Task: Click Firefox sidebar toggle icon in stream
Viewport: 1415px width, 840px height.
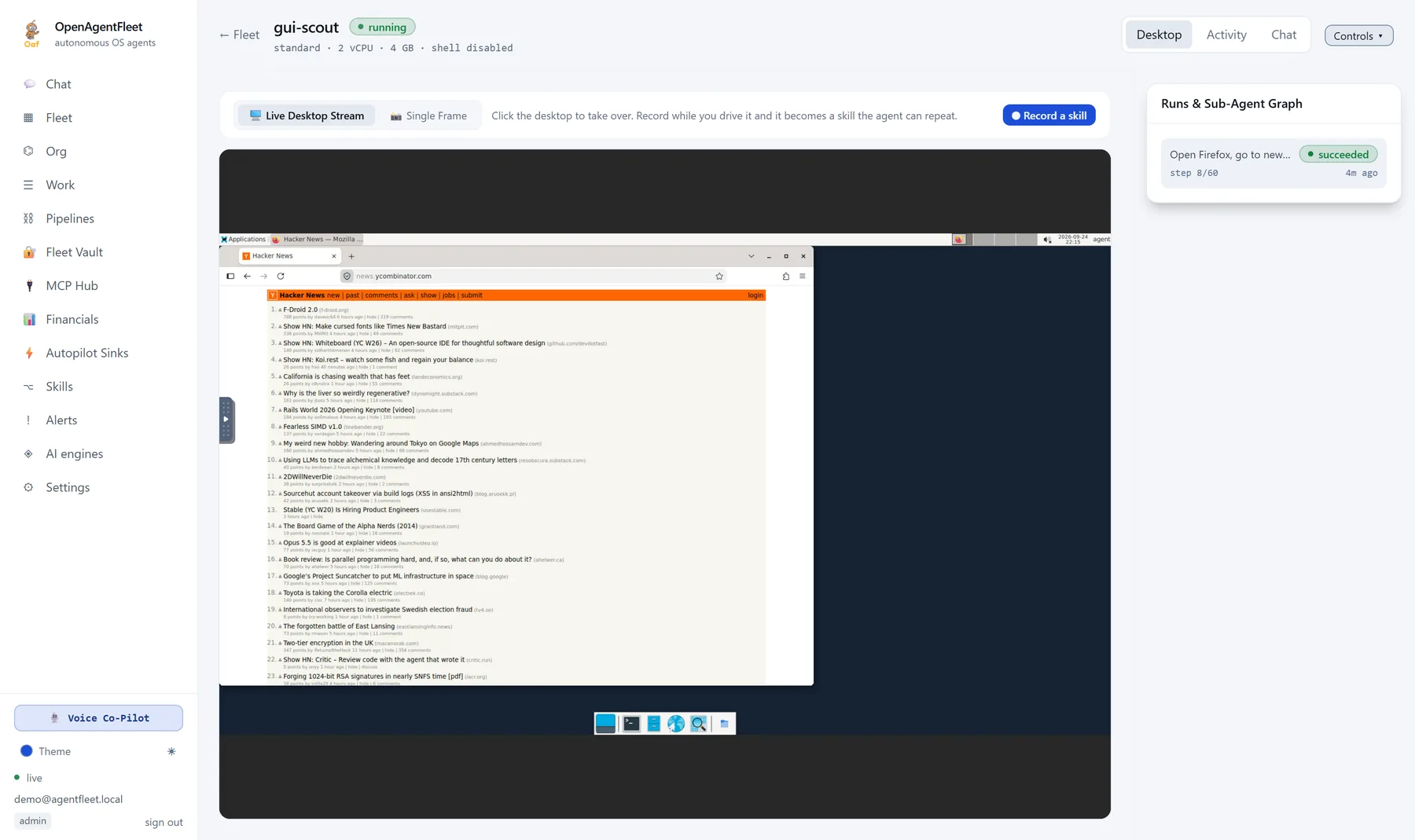Action: coord(230,277)
